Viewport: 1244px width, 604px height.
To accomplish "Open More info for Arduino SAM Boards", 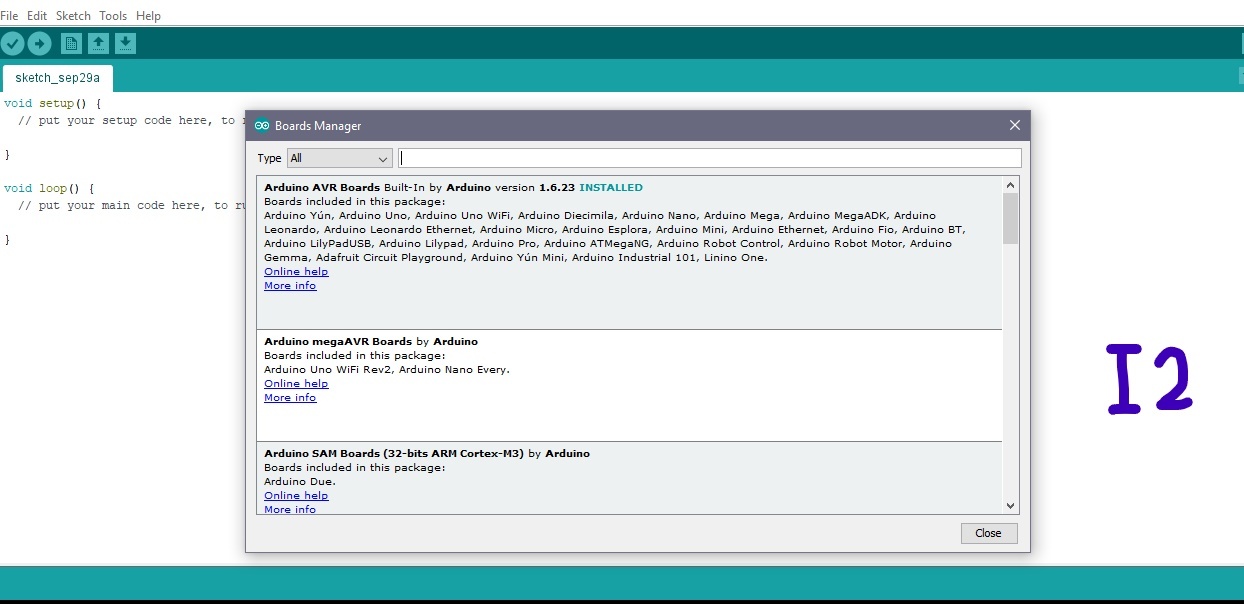I will (290, 509).
